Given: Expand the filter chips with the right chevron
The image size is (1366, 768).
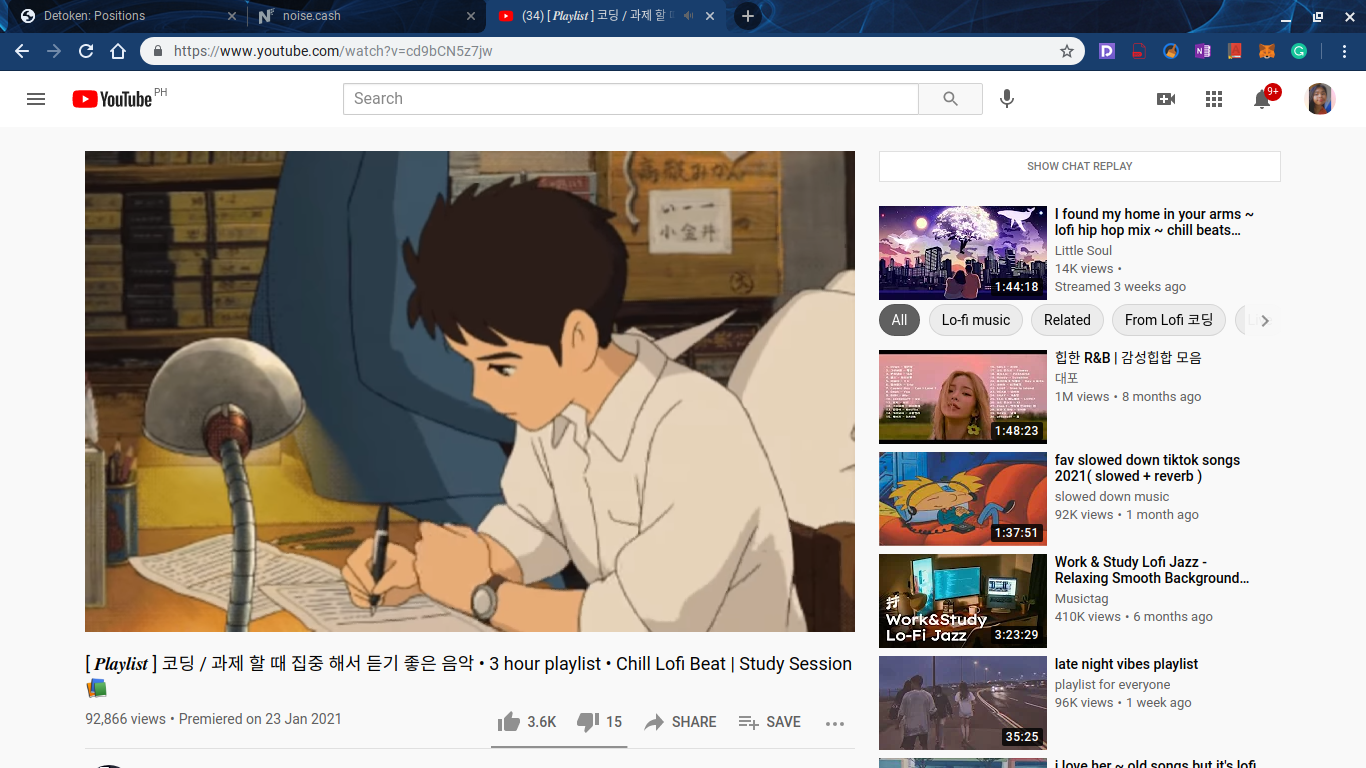Looking at the screenshot, I should click(x=1264, y=320).
